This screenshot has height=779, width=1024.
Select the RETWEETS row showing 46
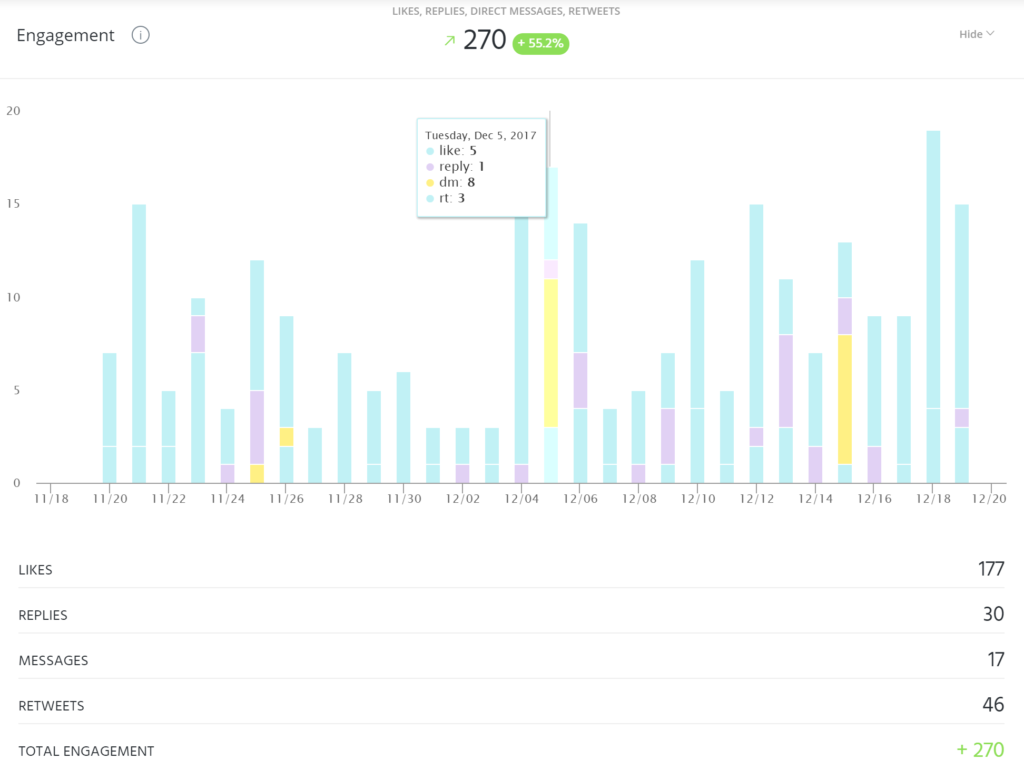point(511,705)
